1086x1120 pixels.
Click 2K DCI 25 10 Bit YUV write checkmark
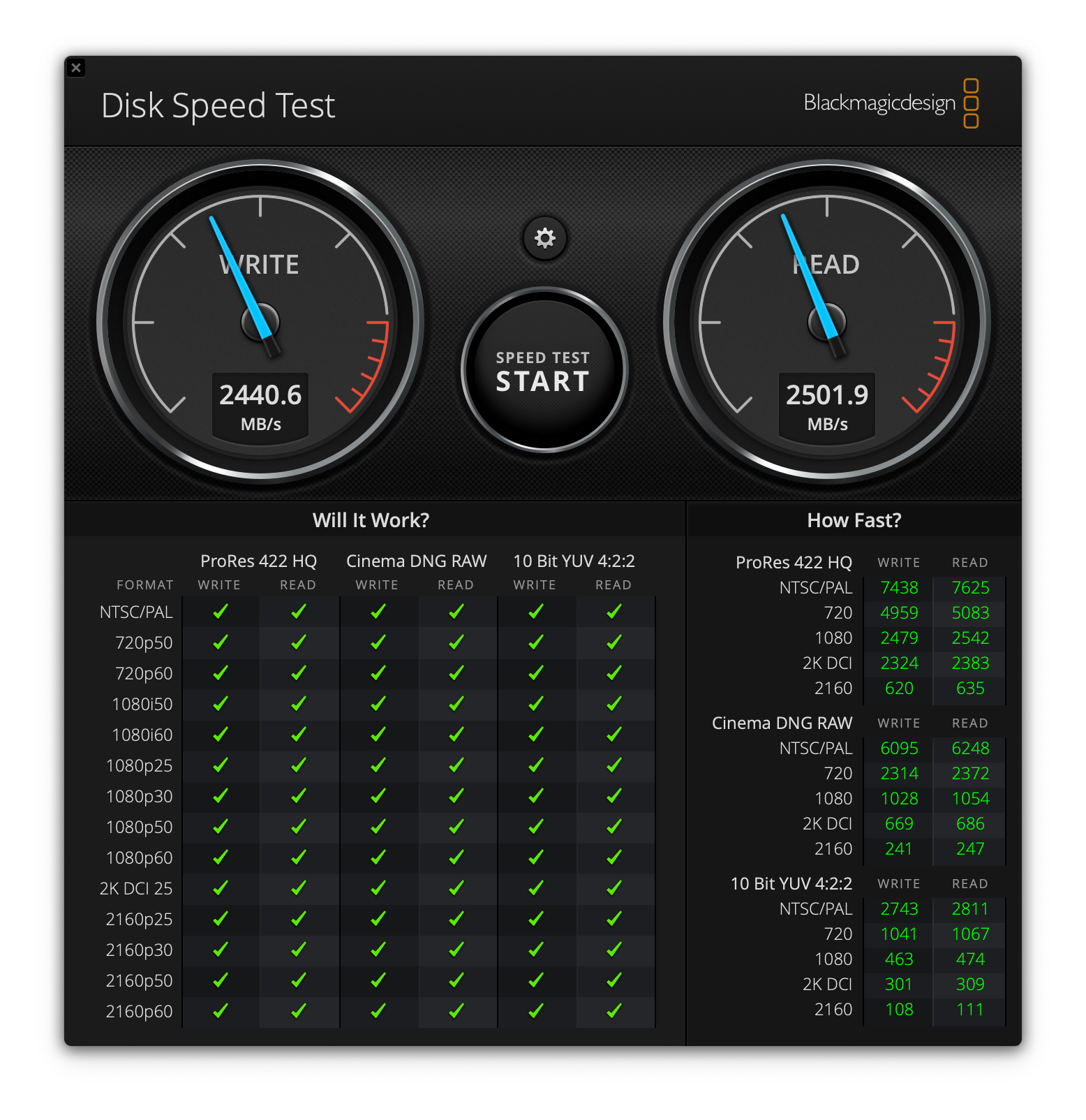[x=536, y=887]
